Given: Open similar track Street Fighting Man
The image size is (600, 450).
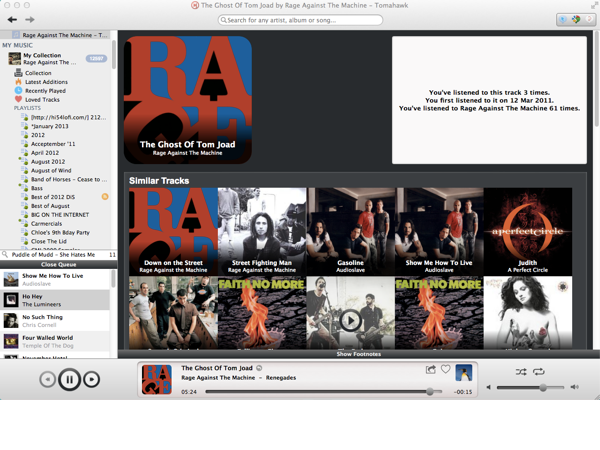Looking at the screenshot, I should point(262,232).
